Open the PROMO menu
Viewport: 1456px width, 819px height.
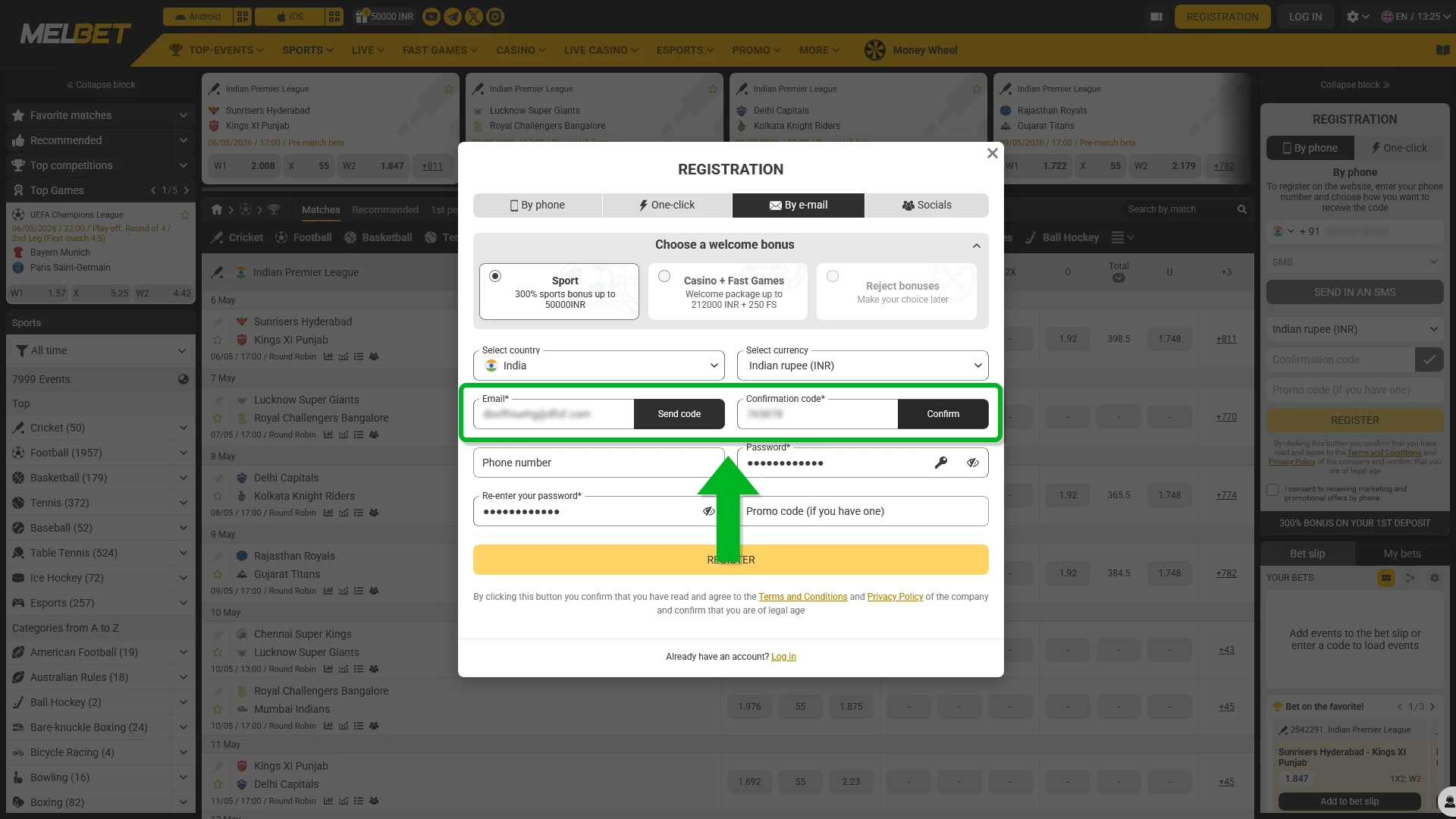tap(757, 50)
